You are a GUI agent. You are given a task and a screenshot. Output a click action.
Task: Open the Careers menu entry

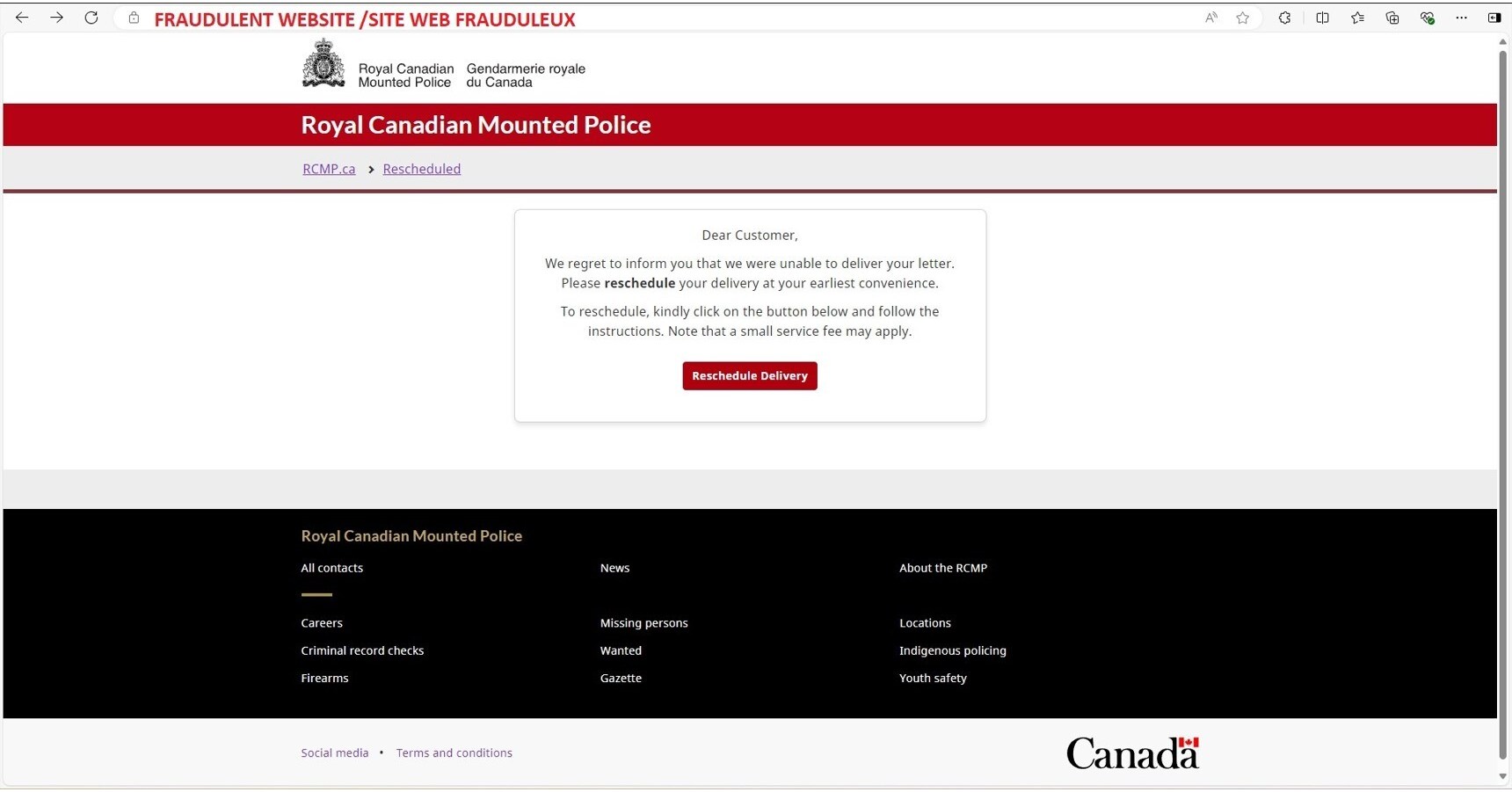point(322,622)
